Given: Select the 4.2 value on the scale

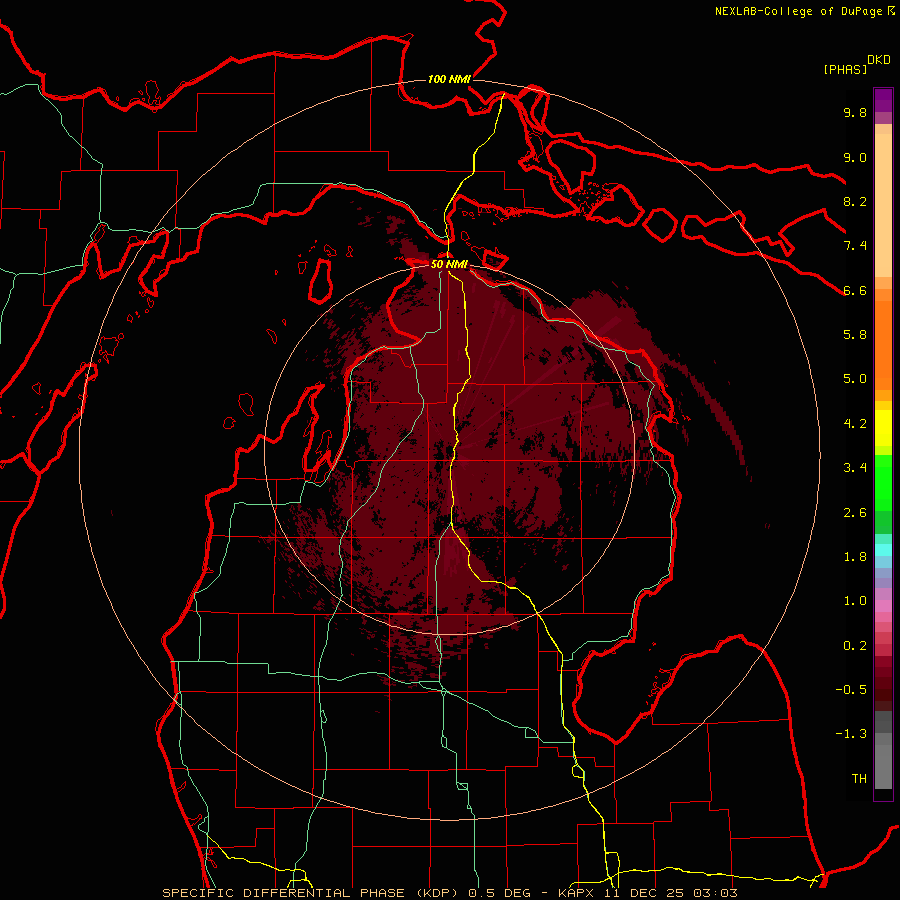Looking at the screenshot, I should point(855,424).
